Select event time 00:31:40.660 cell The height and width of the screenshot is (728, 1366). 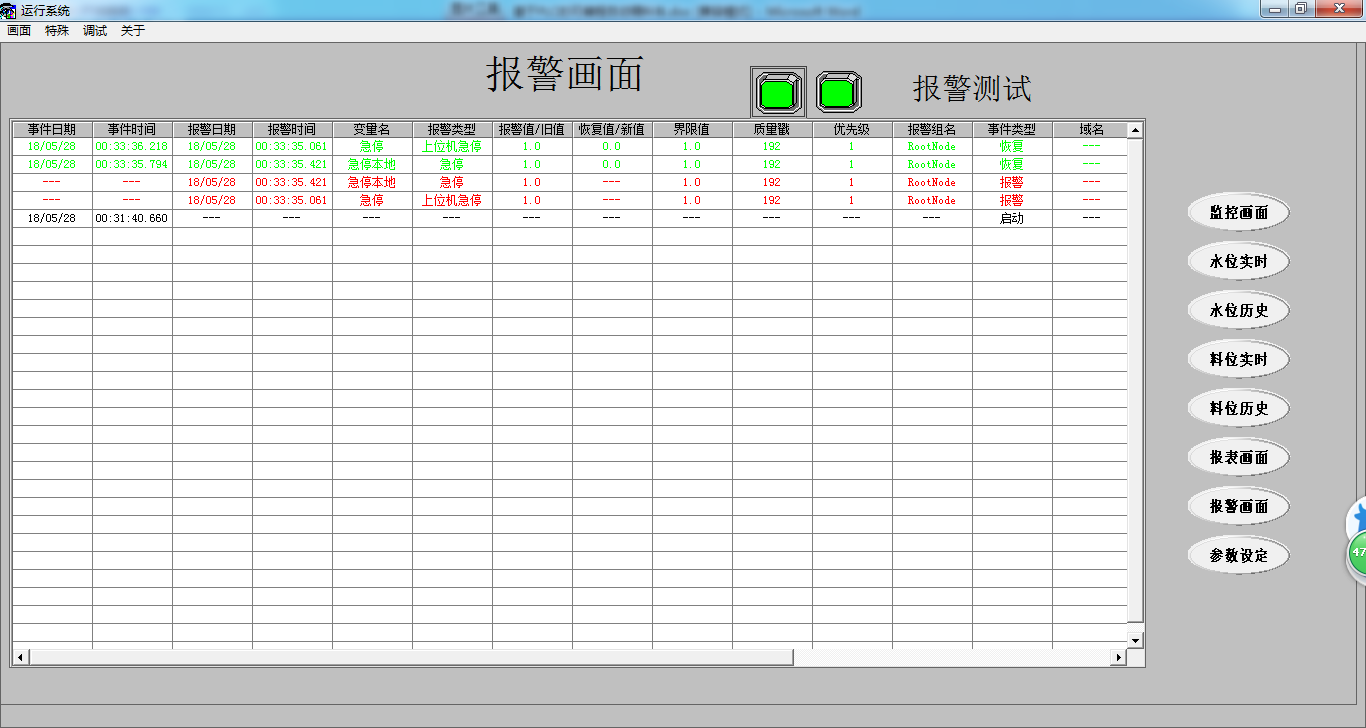click(132, 218)
